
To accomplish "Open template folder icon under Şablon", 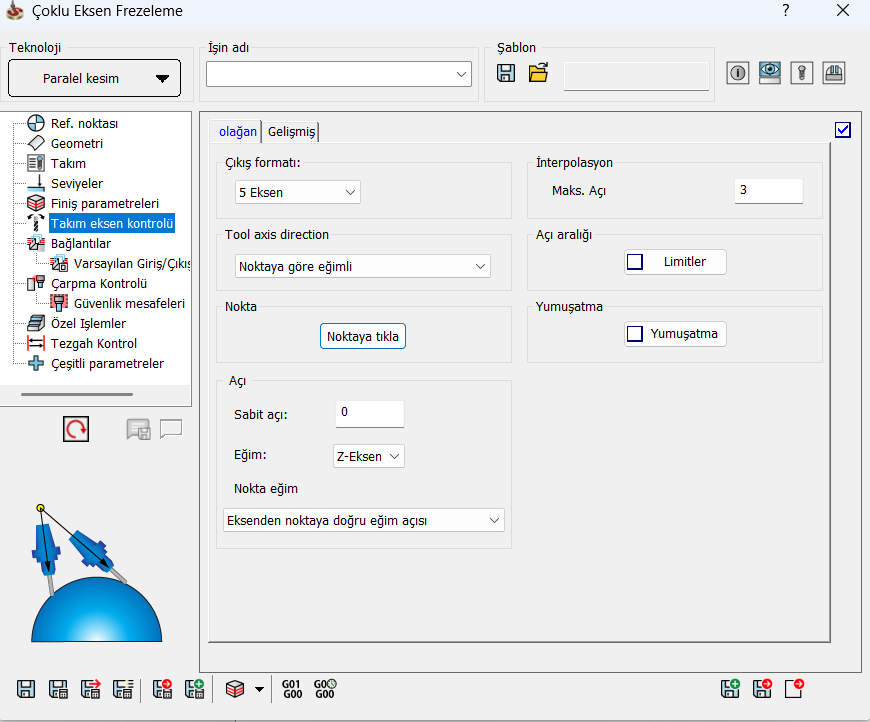I will (x=538, y=73).
